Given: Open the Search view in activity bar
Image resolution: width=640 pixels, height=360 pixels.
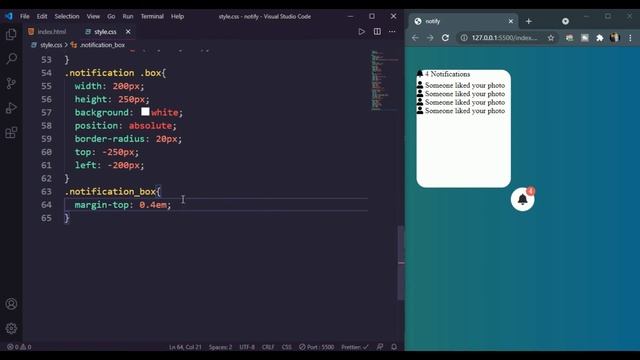Looking at the screenshot, I should point(11,59).
